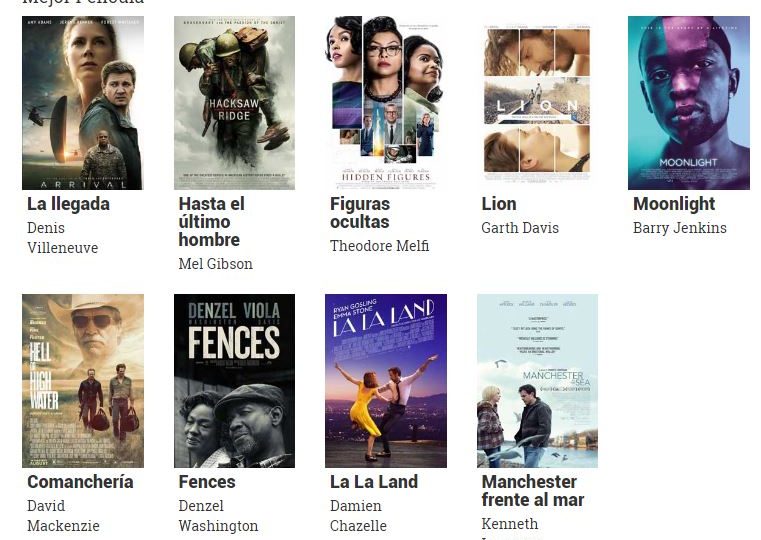
Task: Click the Fences title text
Action: [x=207, y=482]
